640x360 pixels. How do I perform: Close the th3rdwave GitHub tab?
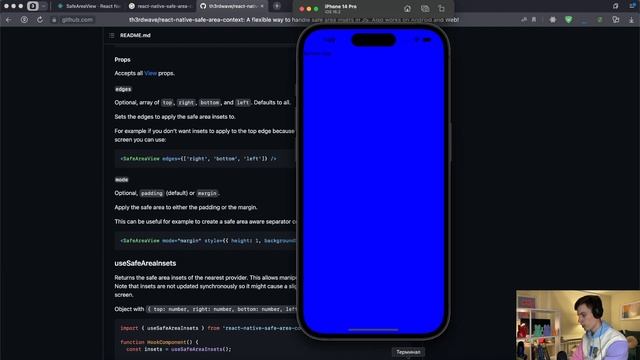pos(262,6)
